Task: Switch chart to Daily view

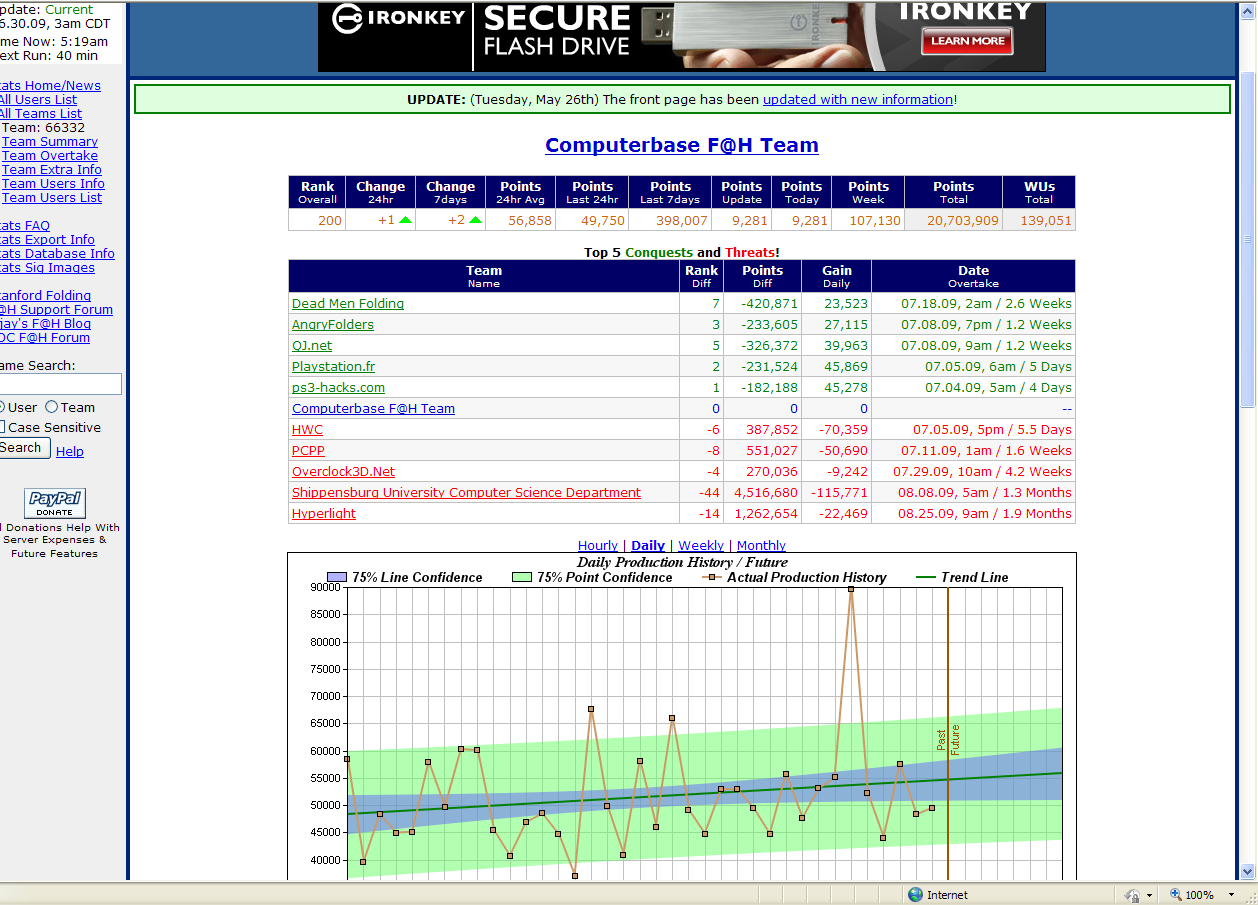Action: coord(648,545)
